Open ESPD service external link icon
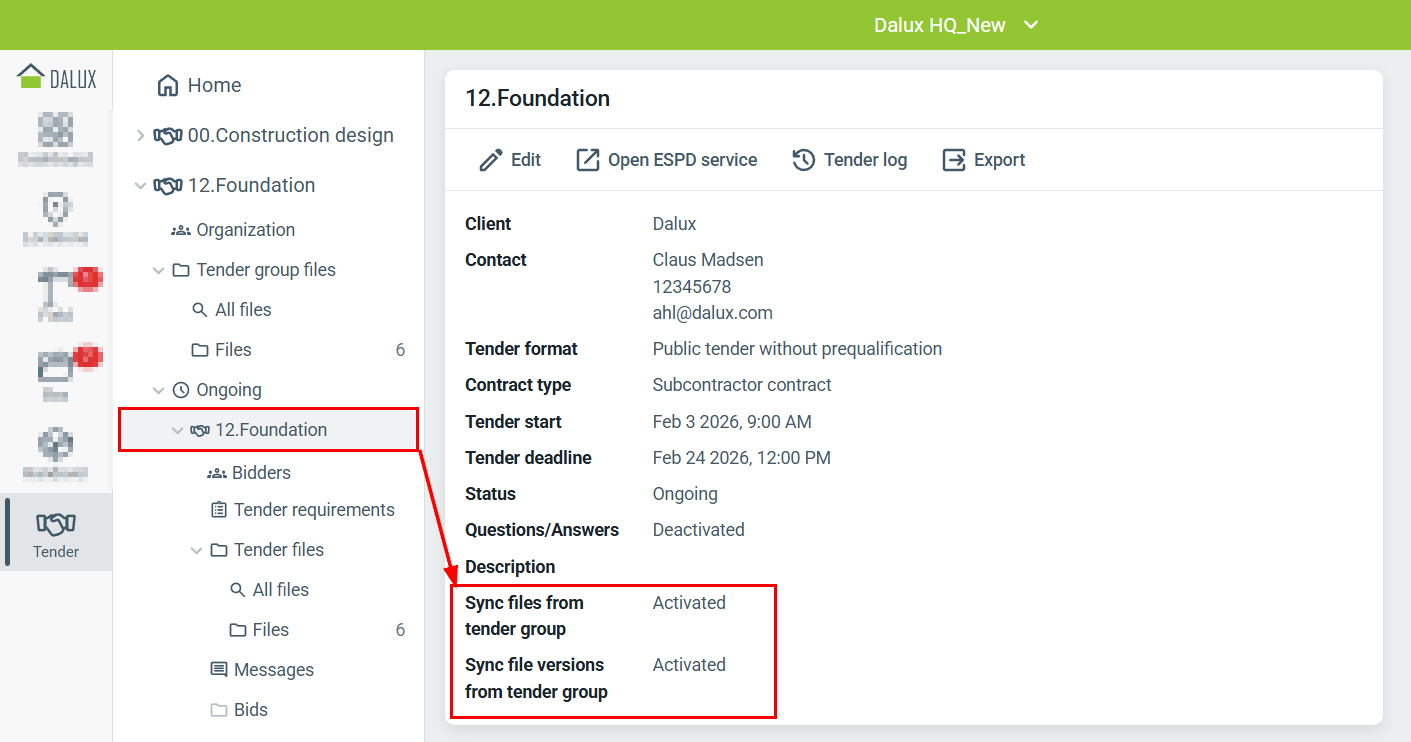 tap(588, 160)
